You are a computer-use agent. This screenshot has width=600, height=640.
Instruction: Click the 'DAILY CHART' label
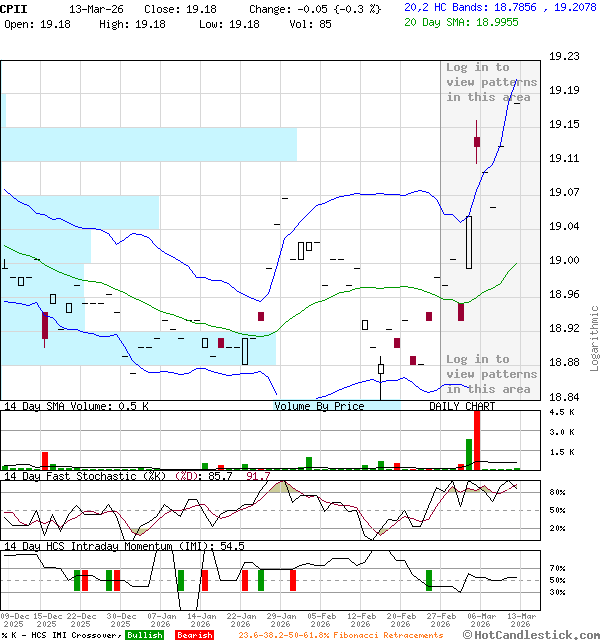[x=462, y=406]
